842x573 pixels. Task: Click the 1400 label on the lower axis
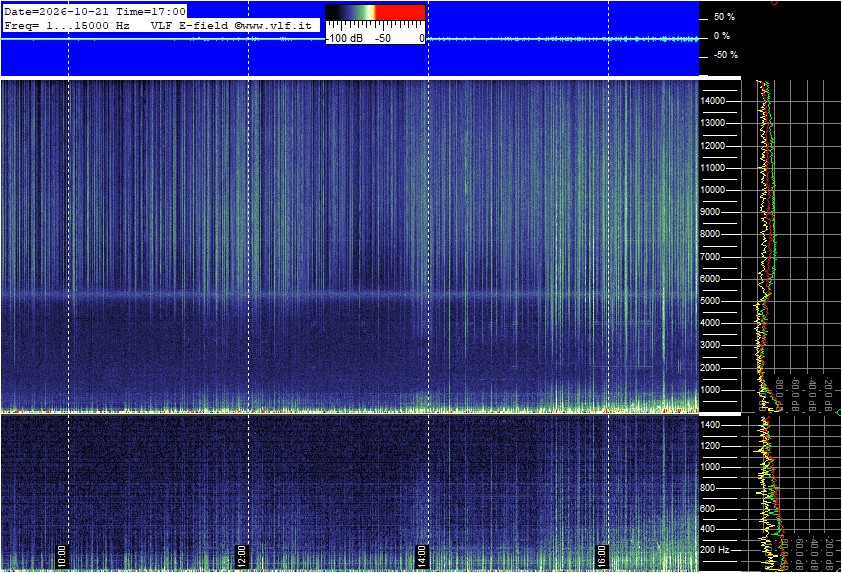pos(710,425)
